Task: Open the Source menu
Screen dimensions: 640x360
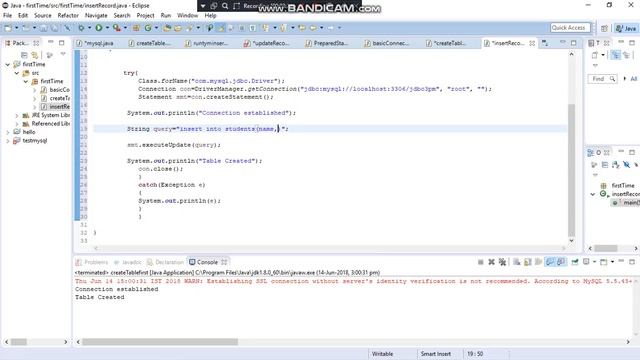Action: click(x=42, y=16)
